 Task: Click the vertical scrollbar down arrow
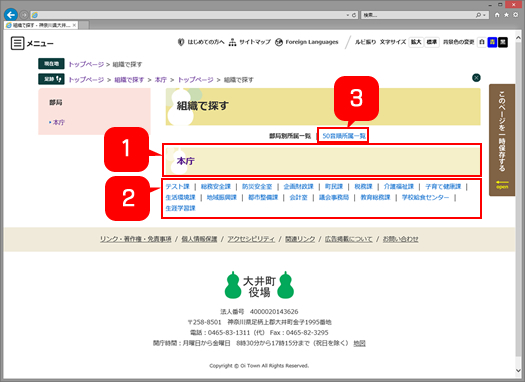pos(519,371)
